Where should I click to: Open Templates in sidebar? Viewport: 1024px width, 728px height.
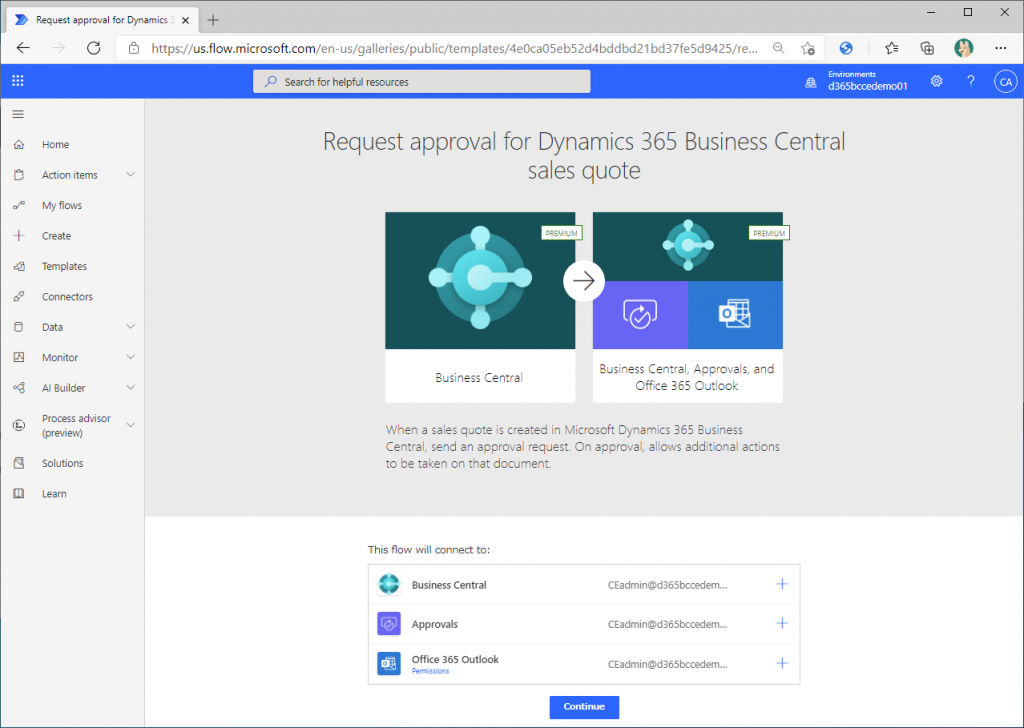tap(64, 266)
